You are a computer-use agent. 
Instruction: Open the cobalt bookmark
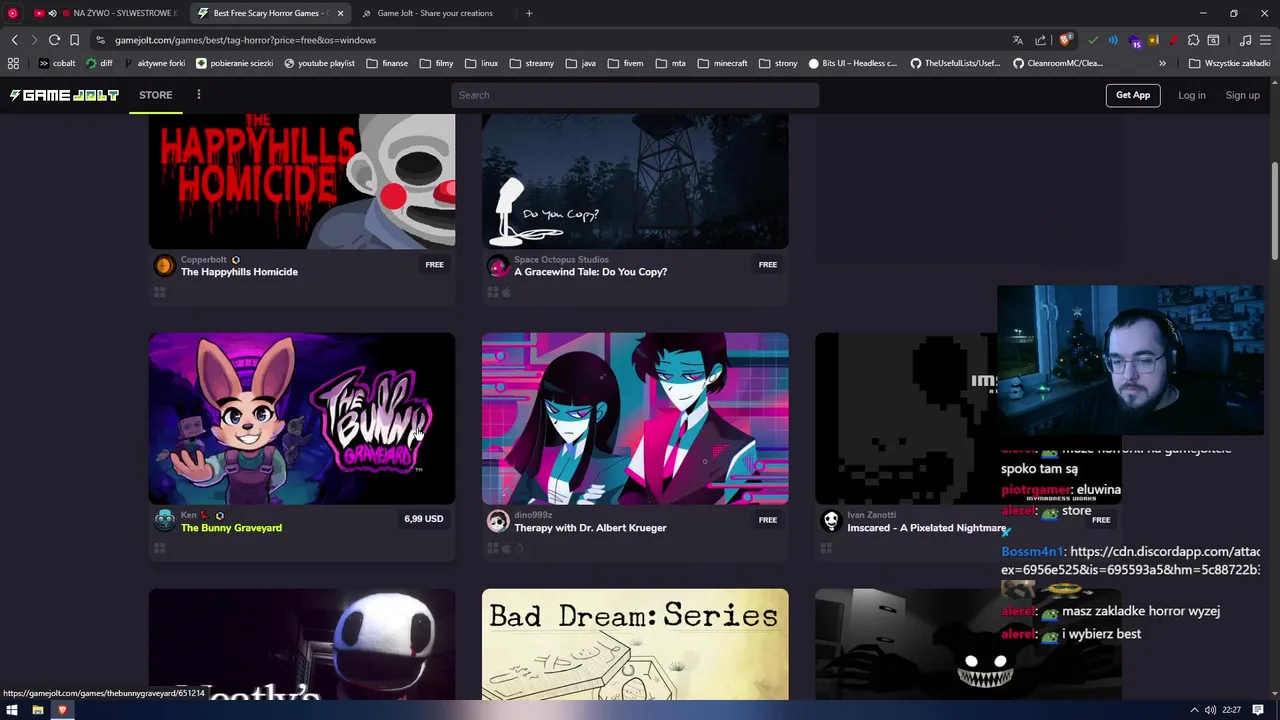point(57,63)
